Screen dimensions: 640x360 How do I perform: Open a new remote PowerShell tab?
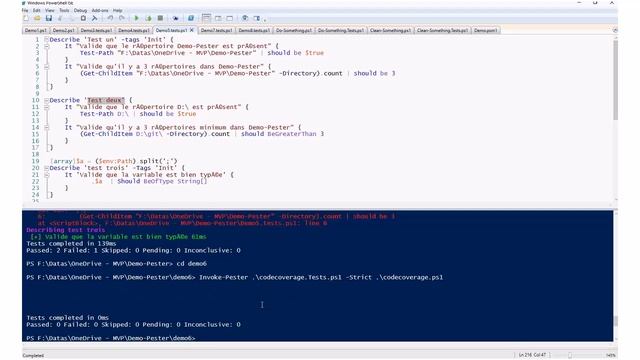[x=176, y=18]
